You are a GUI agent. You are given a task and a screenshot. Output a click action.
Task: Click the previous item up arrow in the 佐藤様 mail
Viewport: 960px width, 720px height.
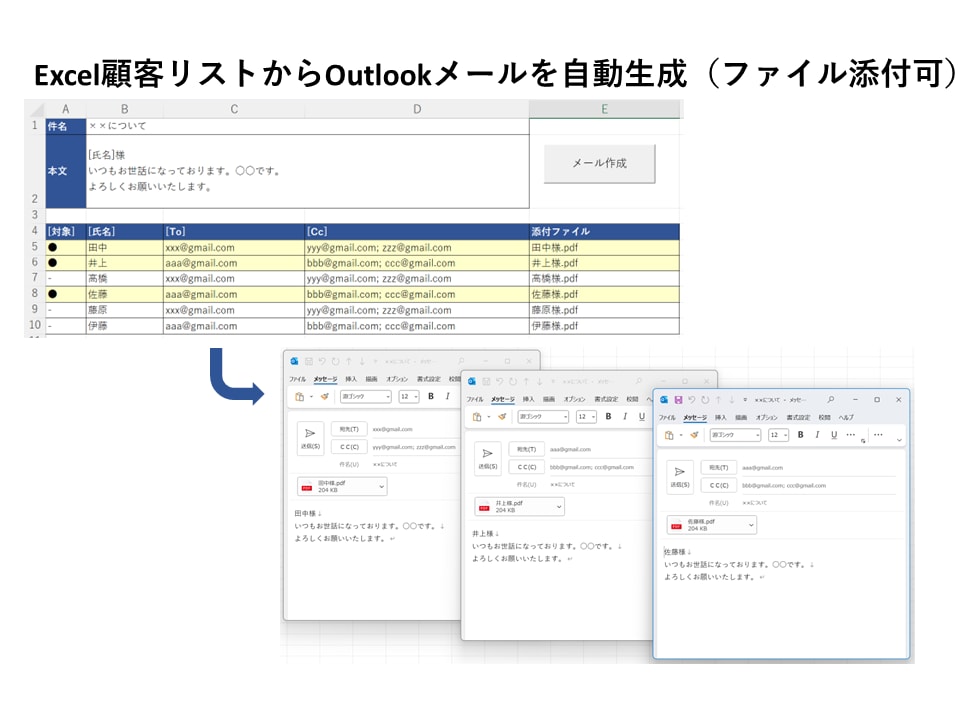[x=719, y=400]
